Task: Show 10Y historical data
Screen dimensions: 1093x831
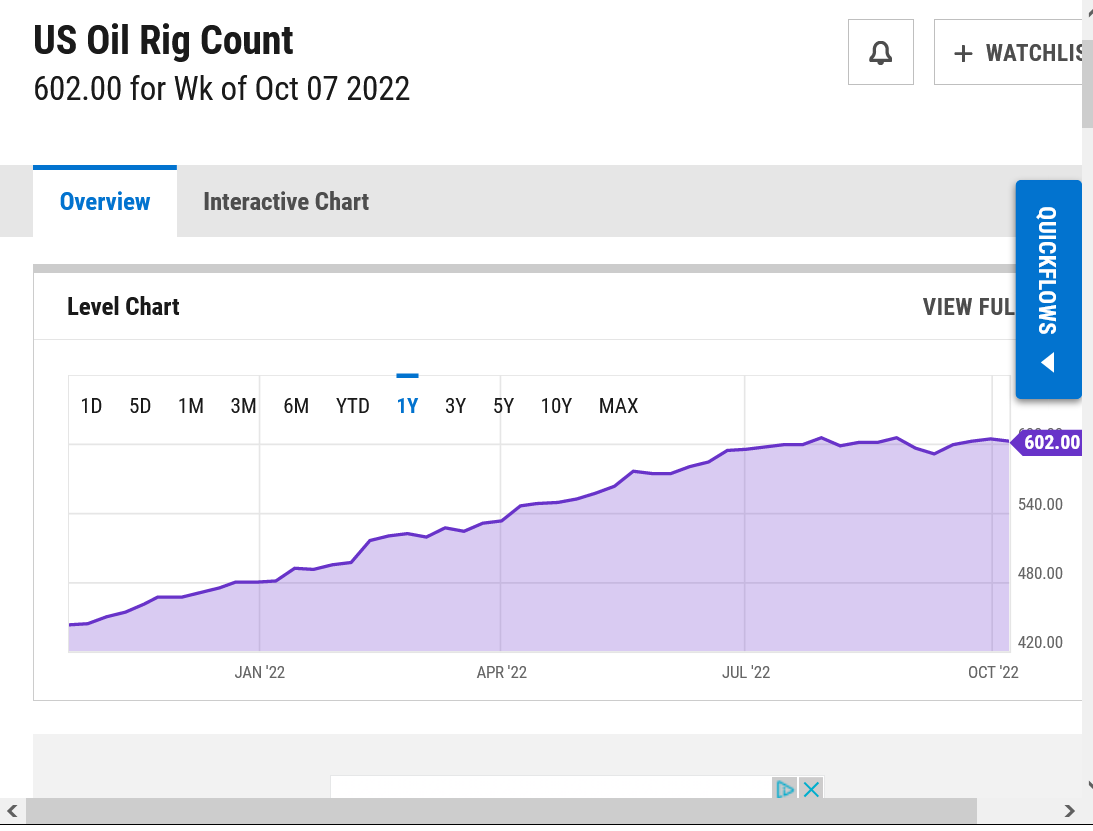Action: 556,406
